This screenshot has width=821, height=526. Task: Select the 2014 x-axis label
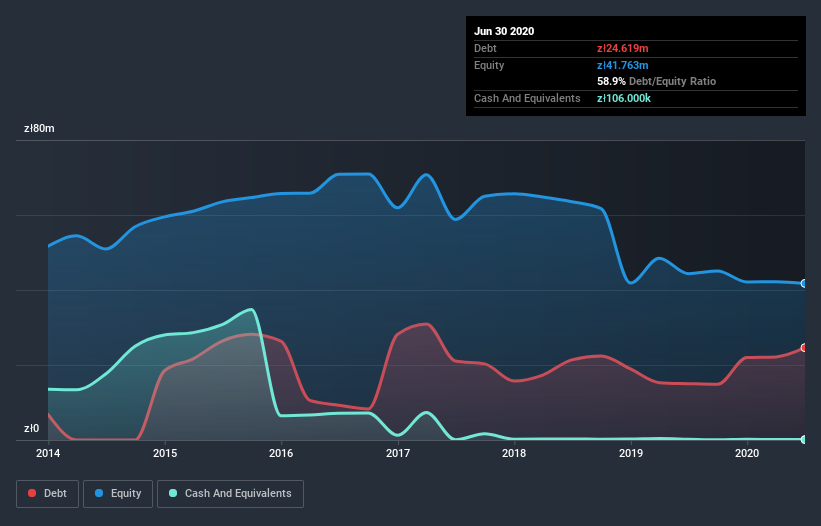click(x=48, y=453)
